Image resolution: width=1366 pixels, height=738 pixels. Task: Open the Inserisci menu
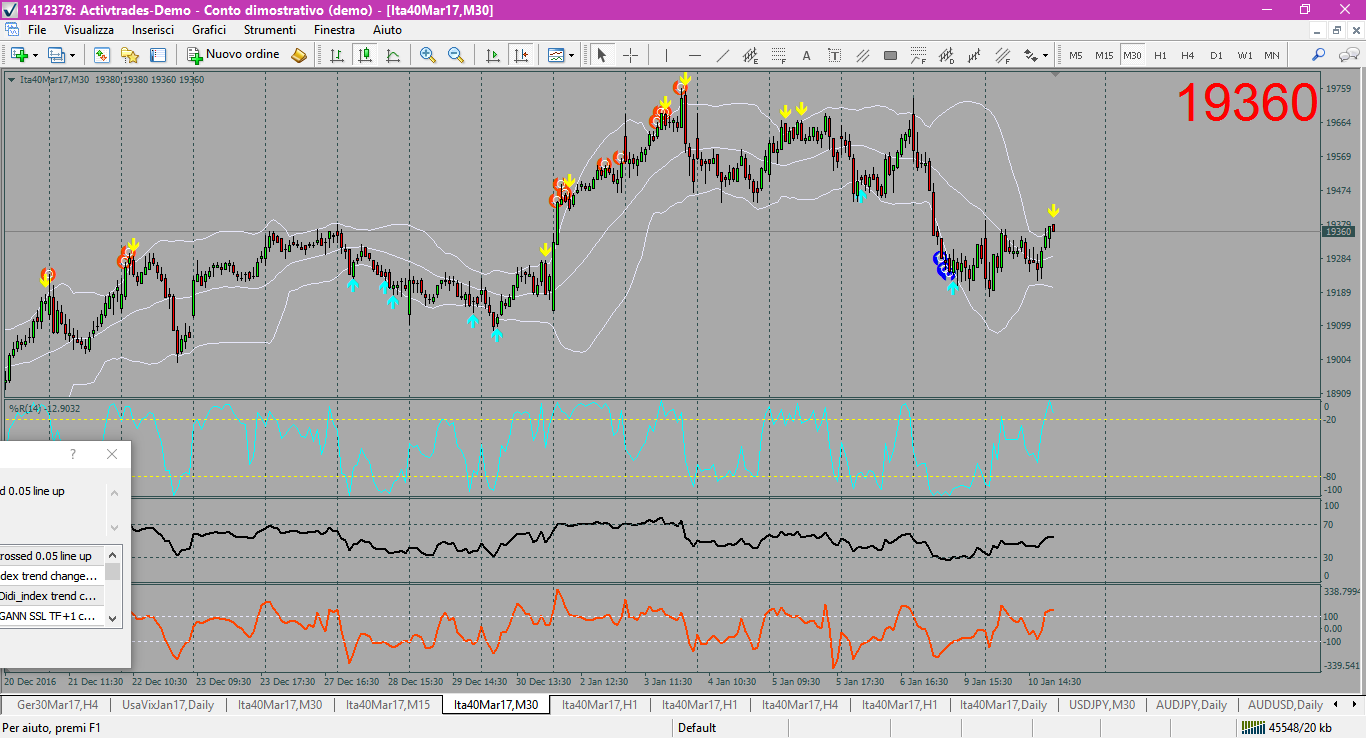coord(153,30)
